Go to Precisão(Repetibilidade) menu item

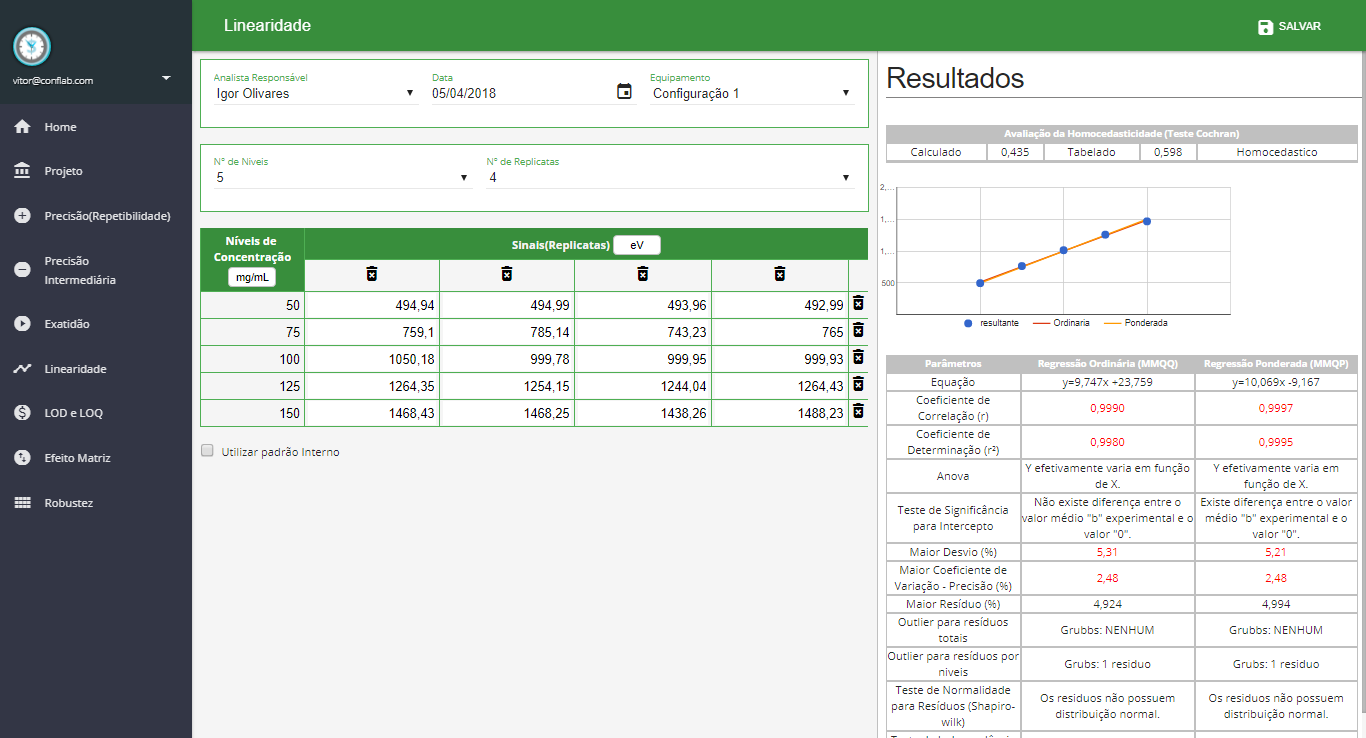(x=107, y=216)
